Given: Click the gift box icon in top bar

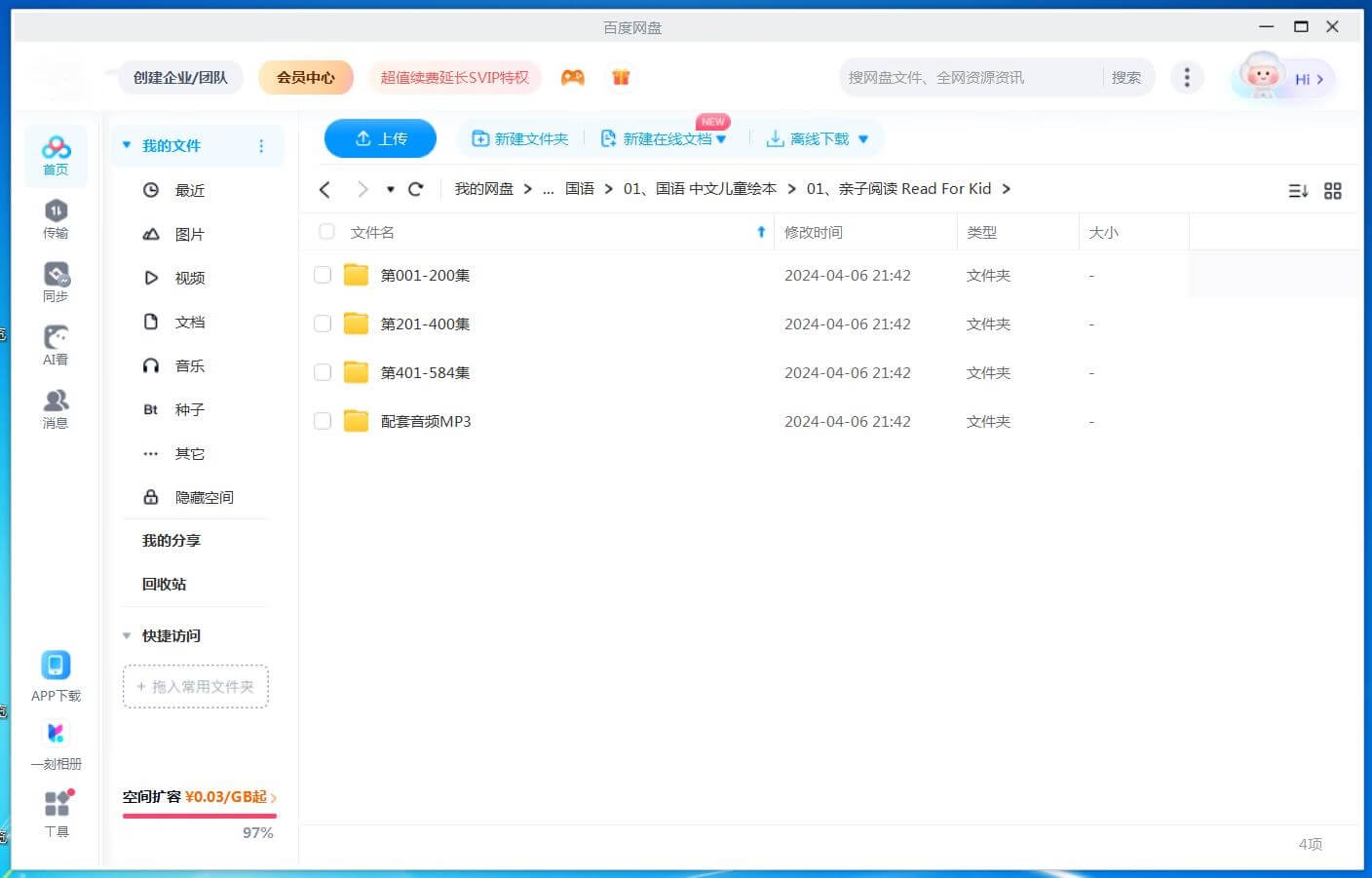Looking at the screenshot, I should click(x=621, y=78).
